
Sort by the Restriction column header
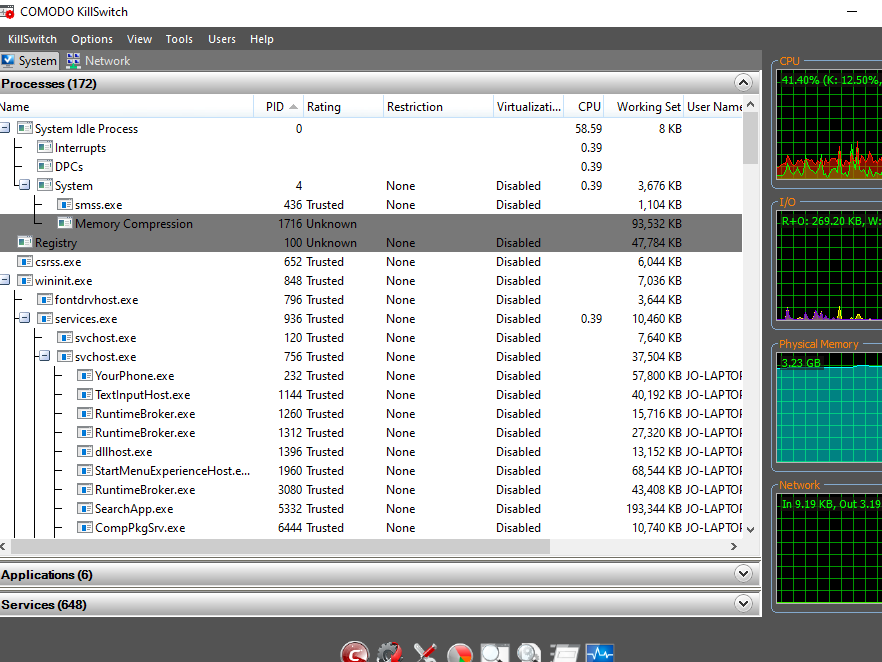438,107
